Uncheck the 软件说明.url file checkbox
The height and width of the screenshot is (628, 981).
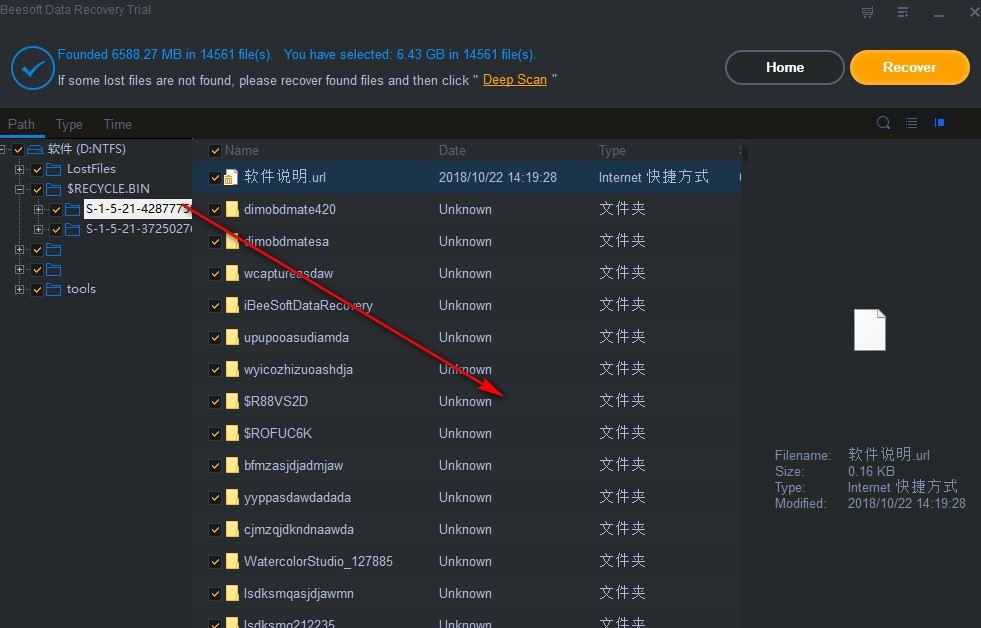coord(214,176)
